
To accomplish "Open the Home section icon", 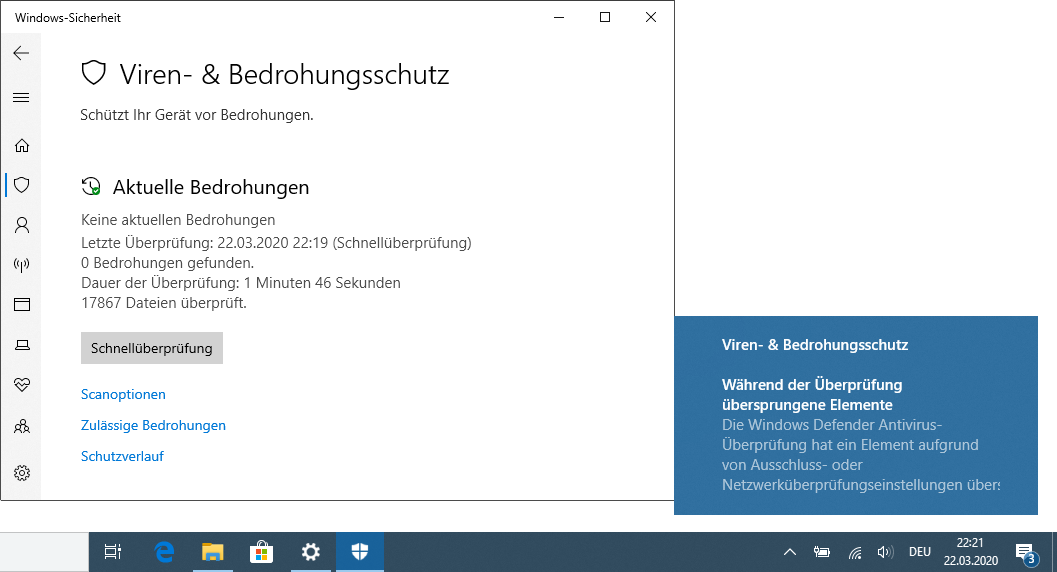I will click(x=22, y=146).
